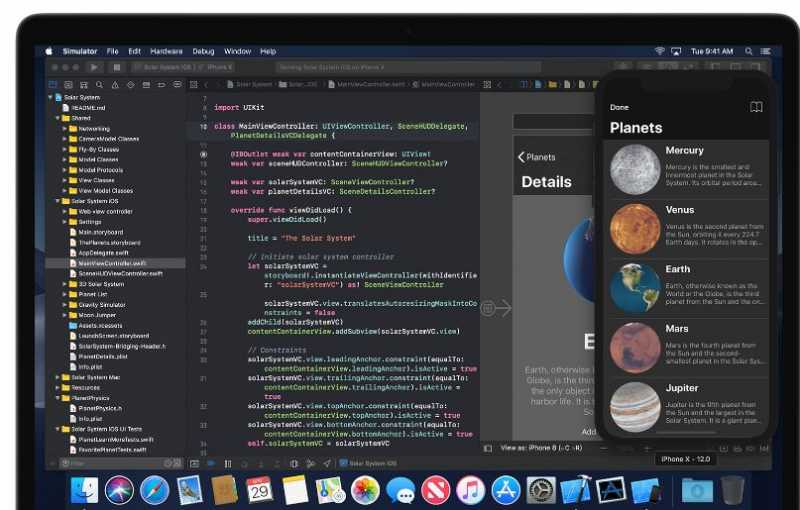Stop the running scheme
800x510 pixels.
click(116, 67)
